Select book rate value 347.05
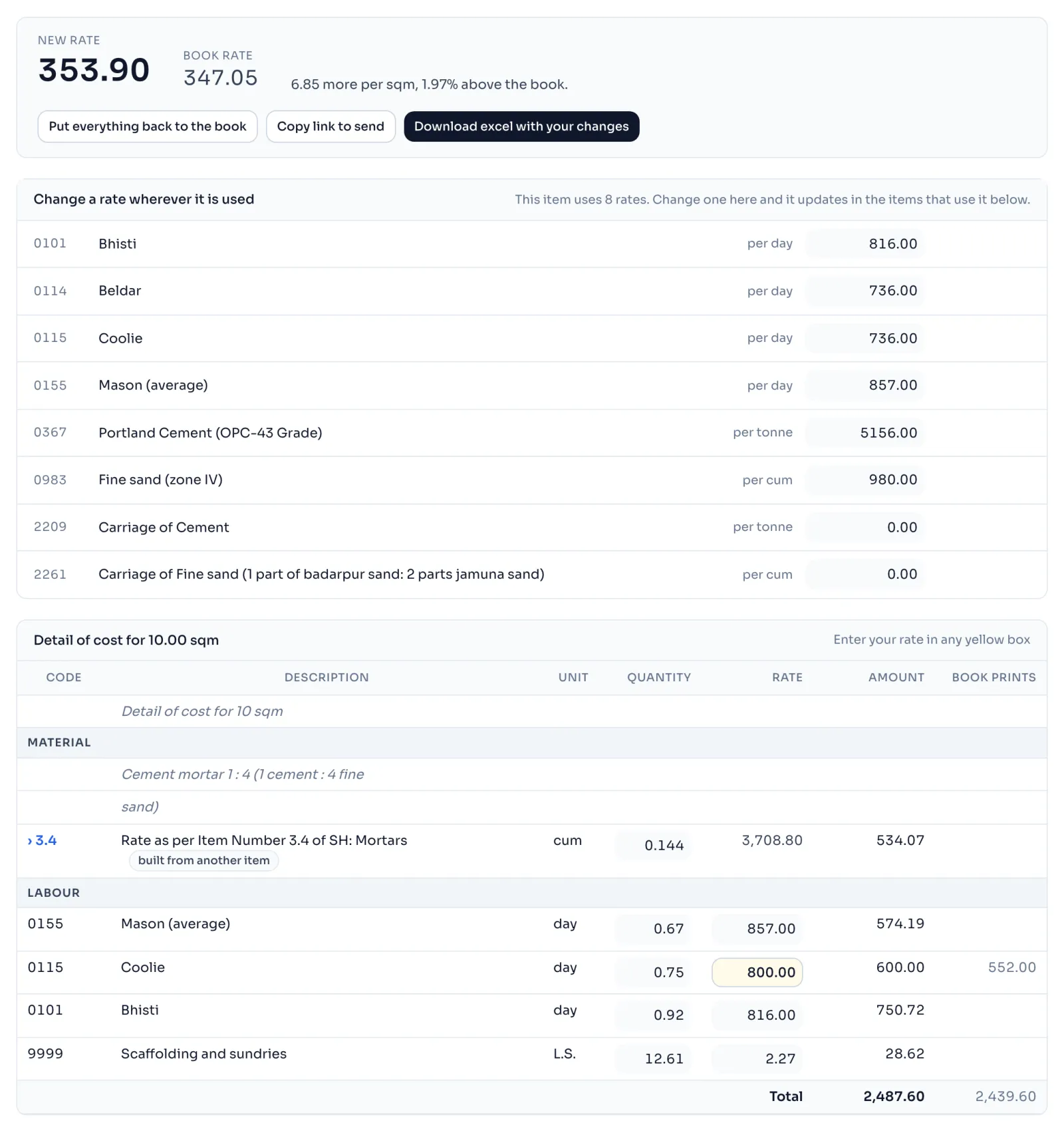 coord(220,78)
